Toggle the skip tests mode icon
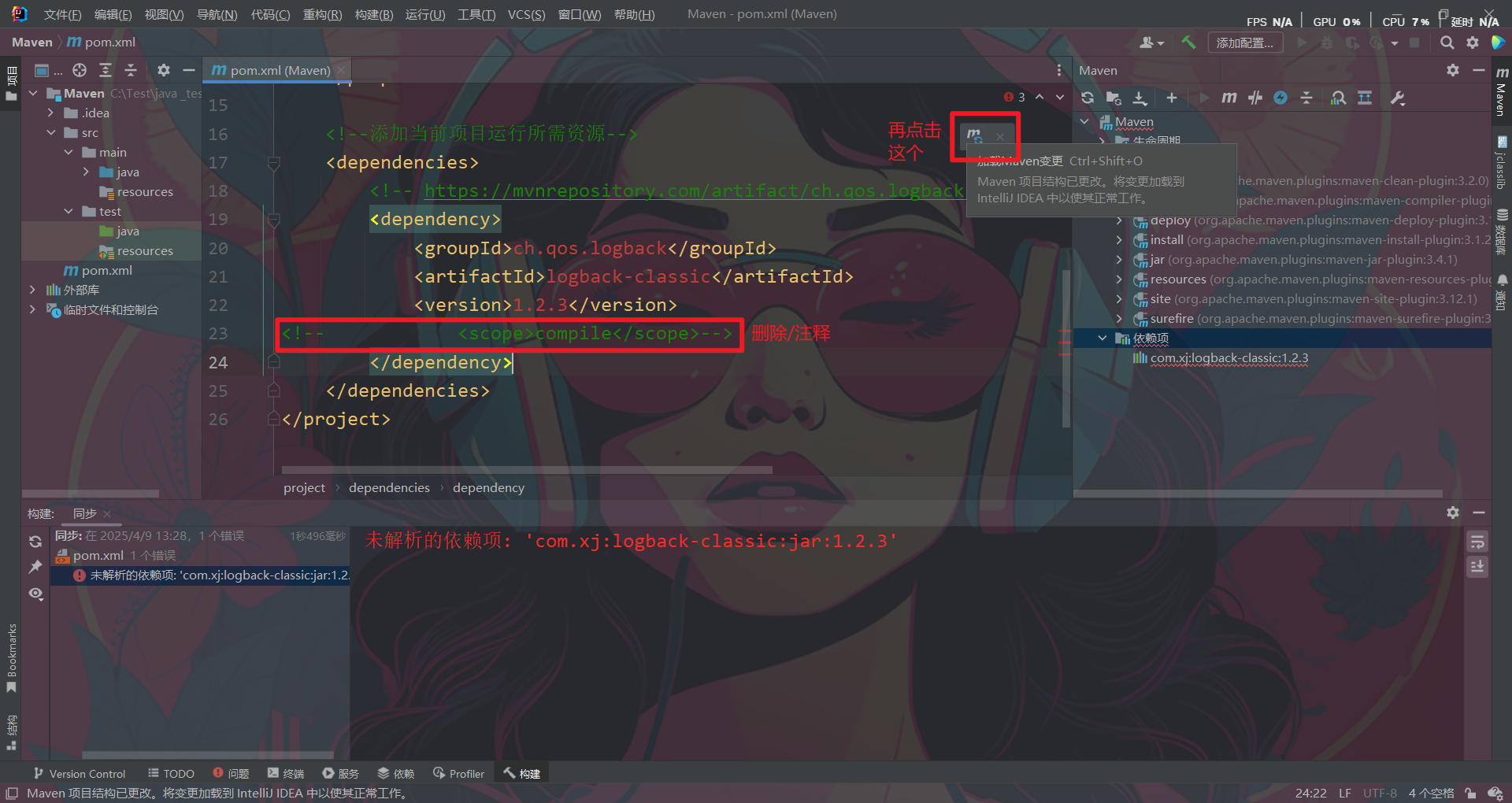1512x803 pixels. [1280, 98]
